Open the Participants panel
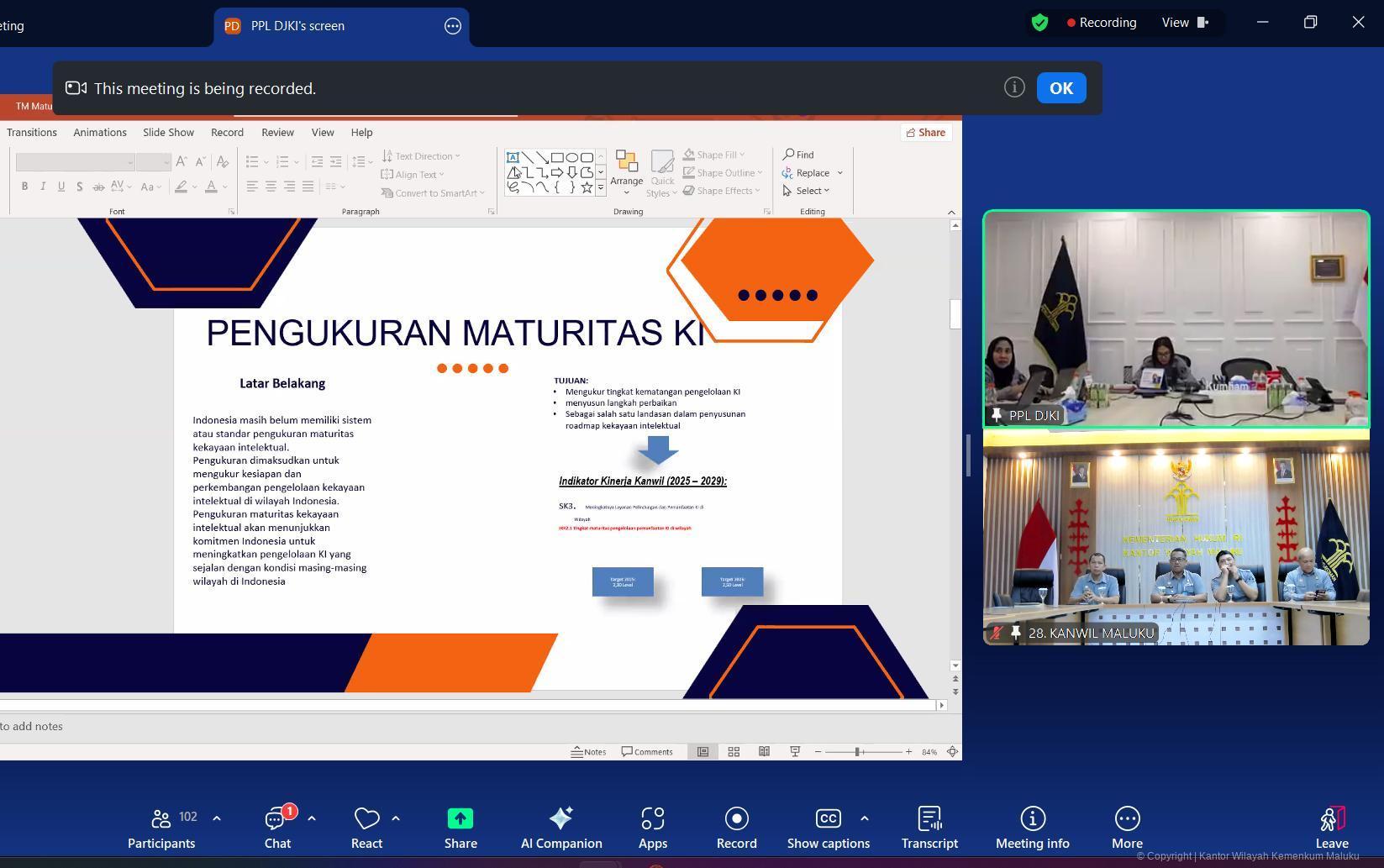 pos(161,828)
